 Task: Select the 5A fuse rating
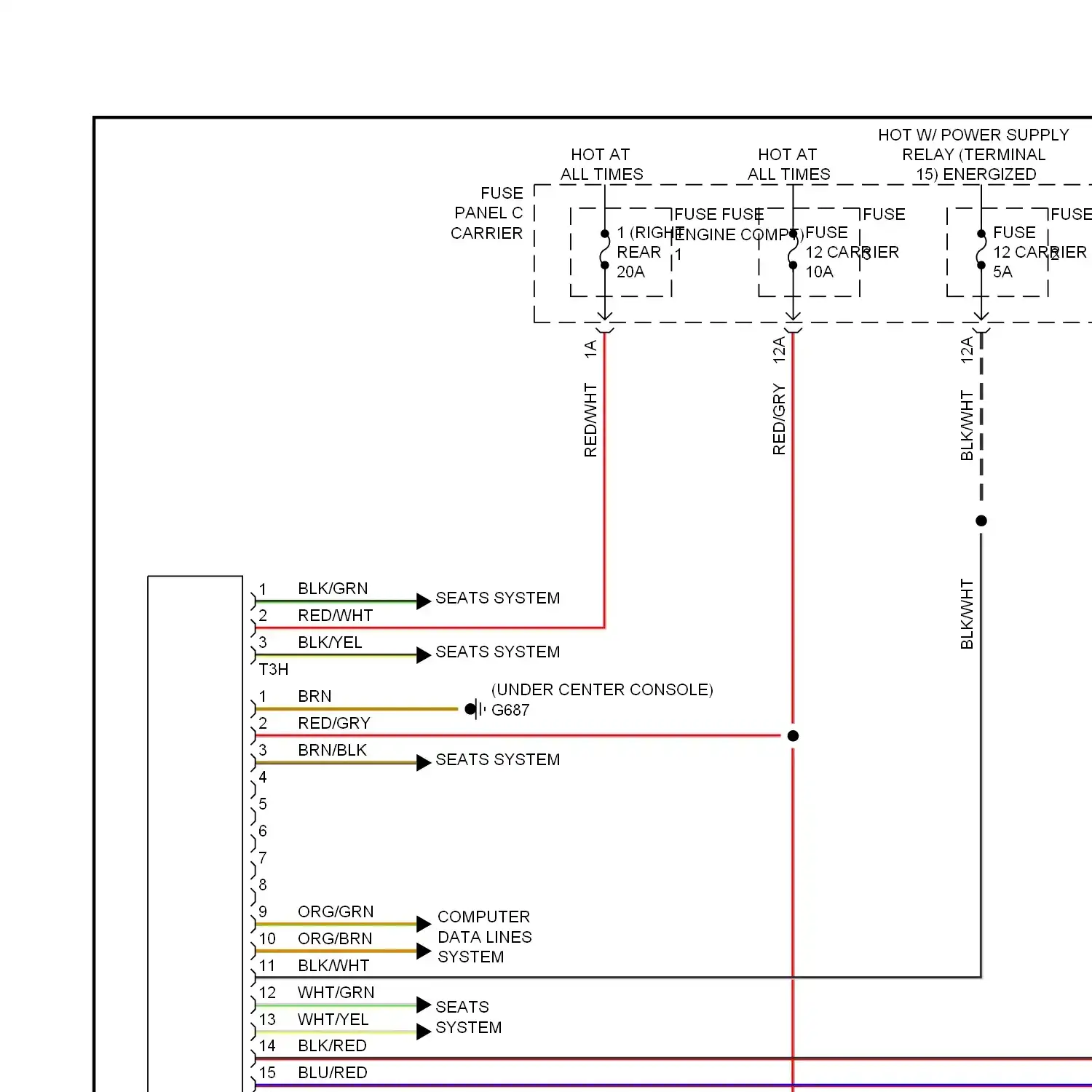tap(1002, 272)
